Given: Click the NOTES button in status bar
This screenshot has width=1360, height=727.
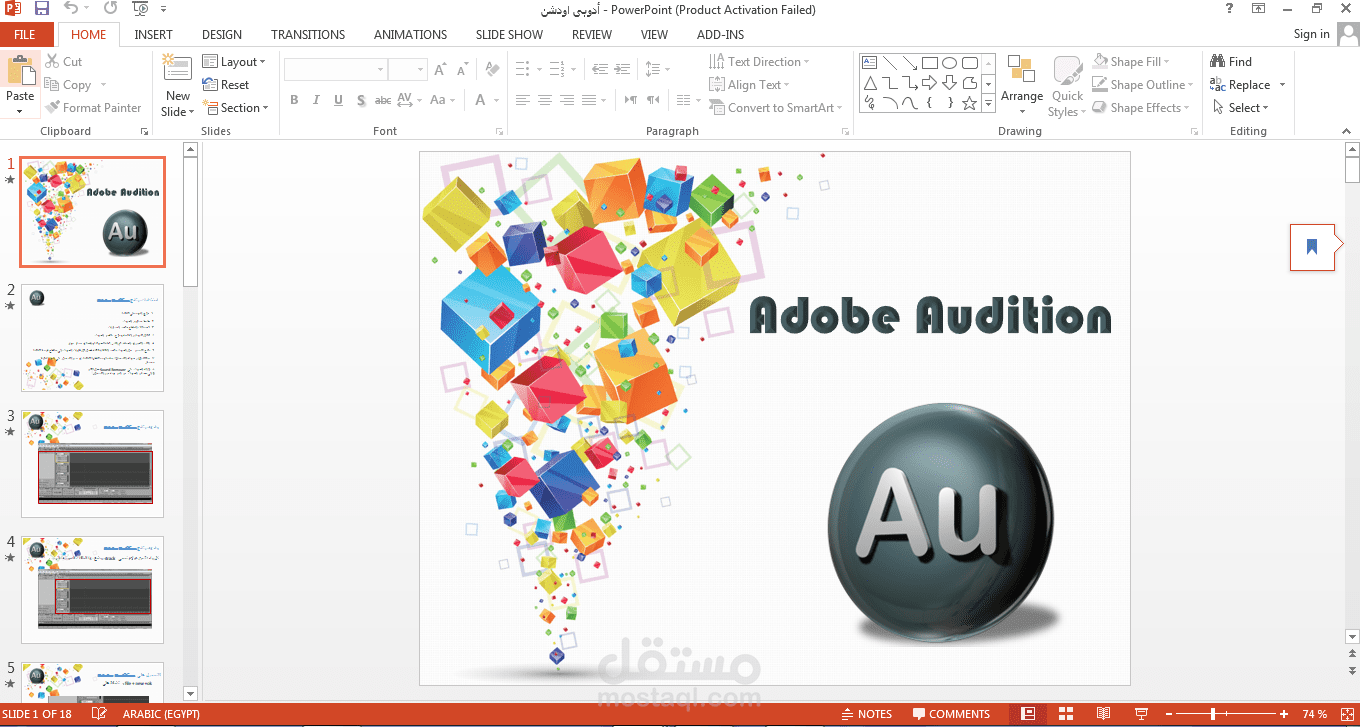Looking at the screenshot, I should coord(867,714).
